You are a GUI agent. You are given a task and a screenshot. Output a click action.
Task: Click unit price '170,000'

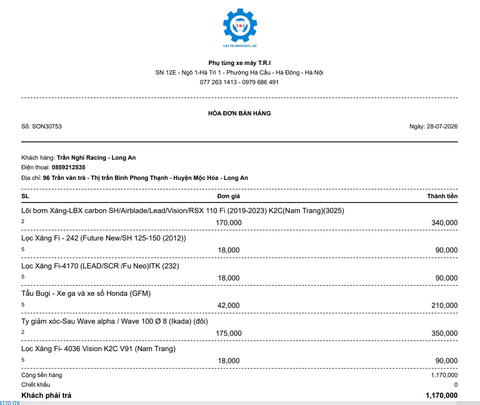(229, 223)
